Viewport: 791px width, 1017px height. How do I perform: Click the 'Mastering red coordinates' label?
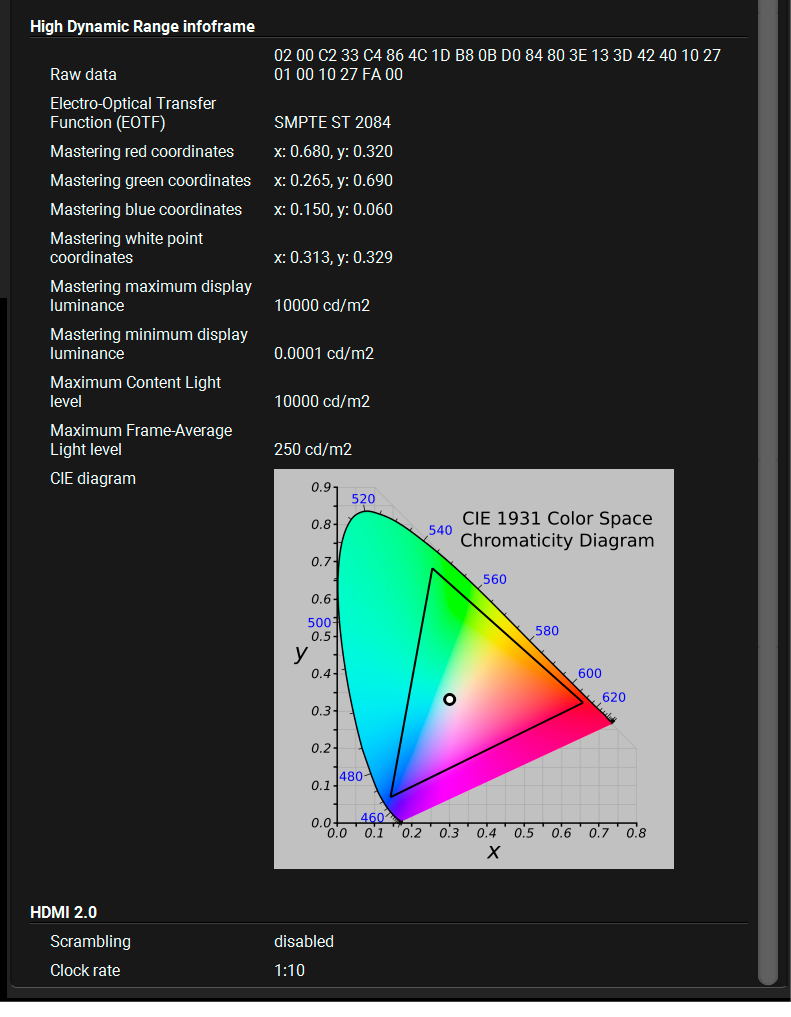click(x=142, y=152)
